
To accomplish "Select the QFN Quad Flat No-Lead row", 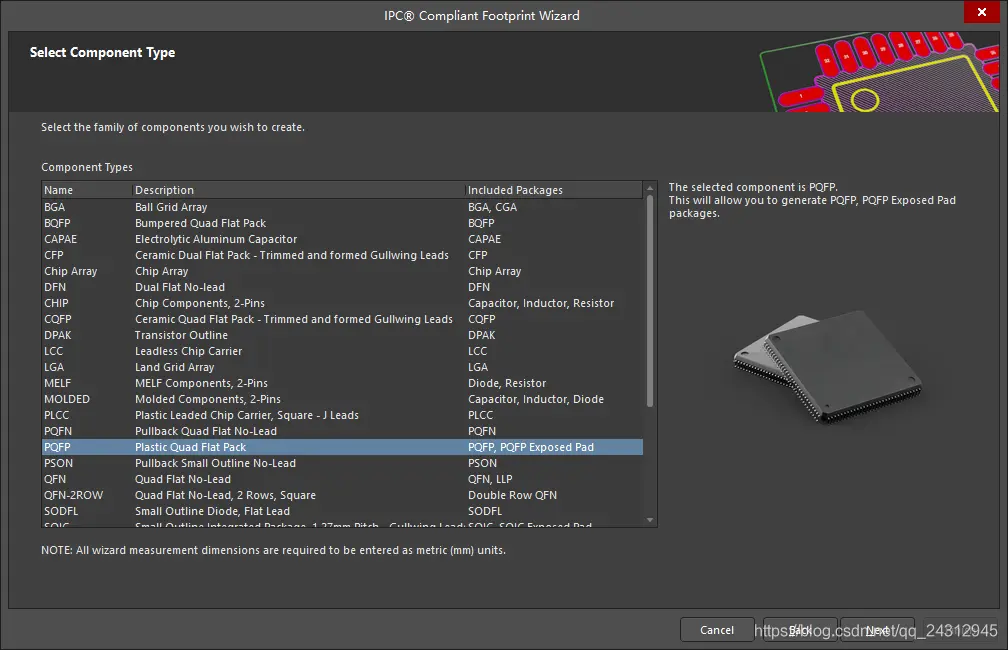I will pos(342,479).
